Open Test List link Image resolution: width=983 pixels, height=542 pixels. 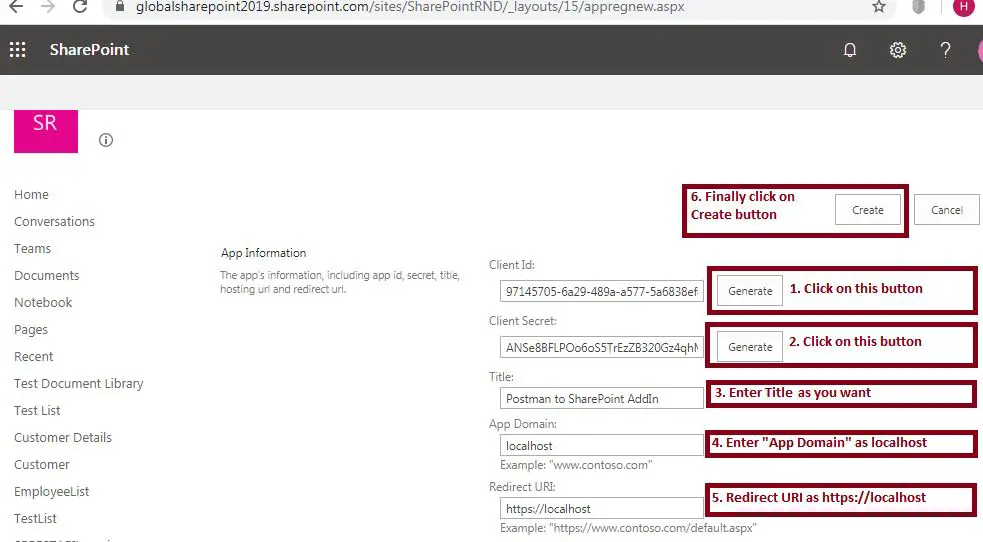pyautogui.click(x=38, y=410)
